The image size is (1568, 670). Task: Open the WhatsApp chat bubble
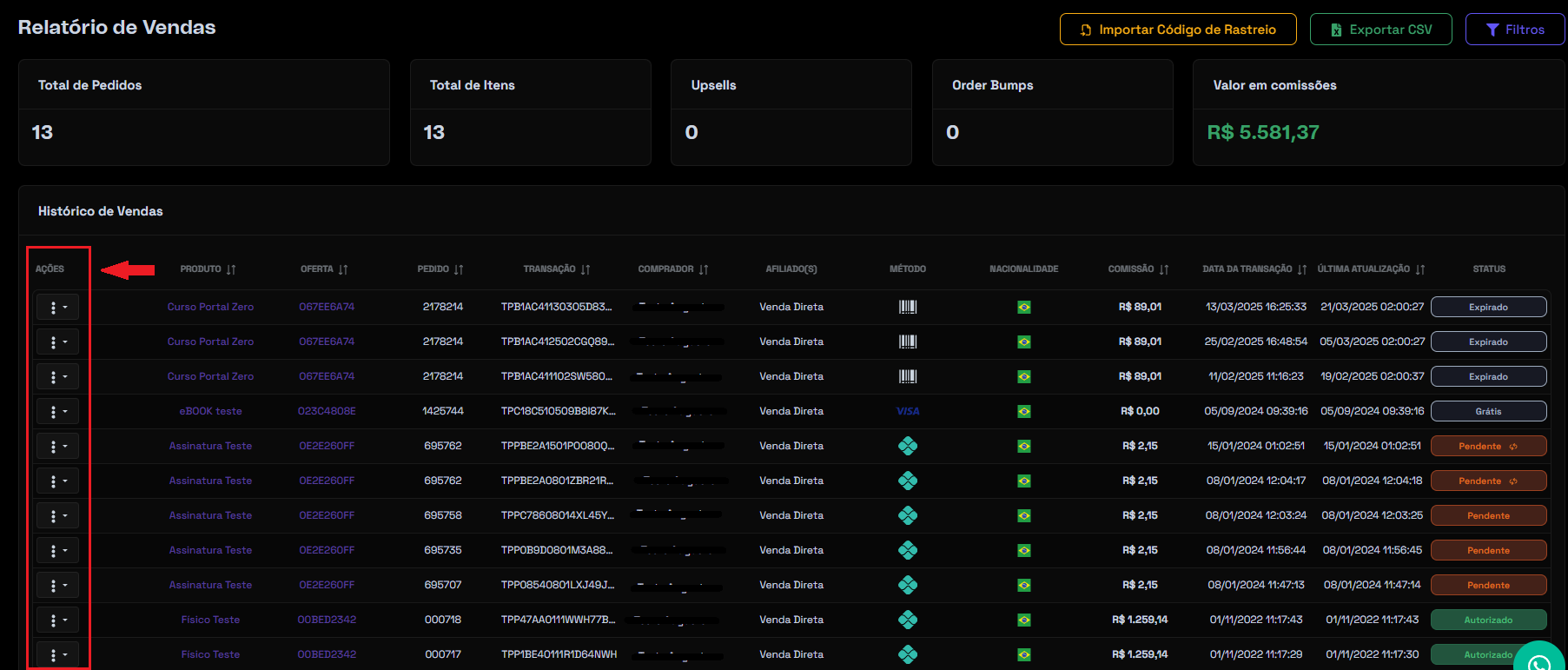coord(1539,661)
